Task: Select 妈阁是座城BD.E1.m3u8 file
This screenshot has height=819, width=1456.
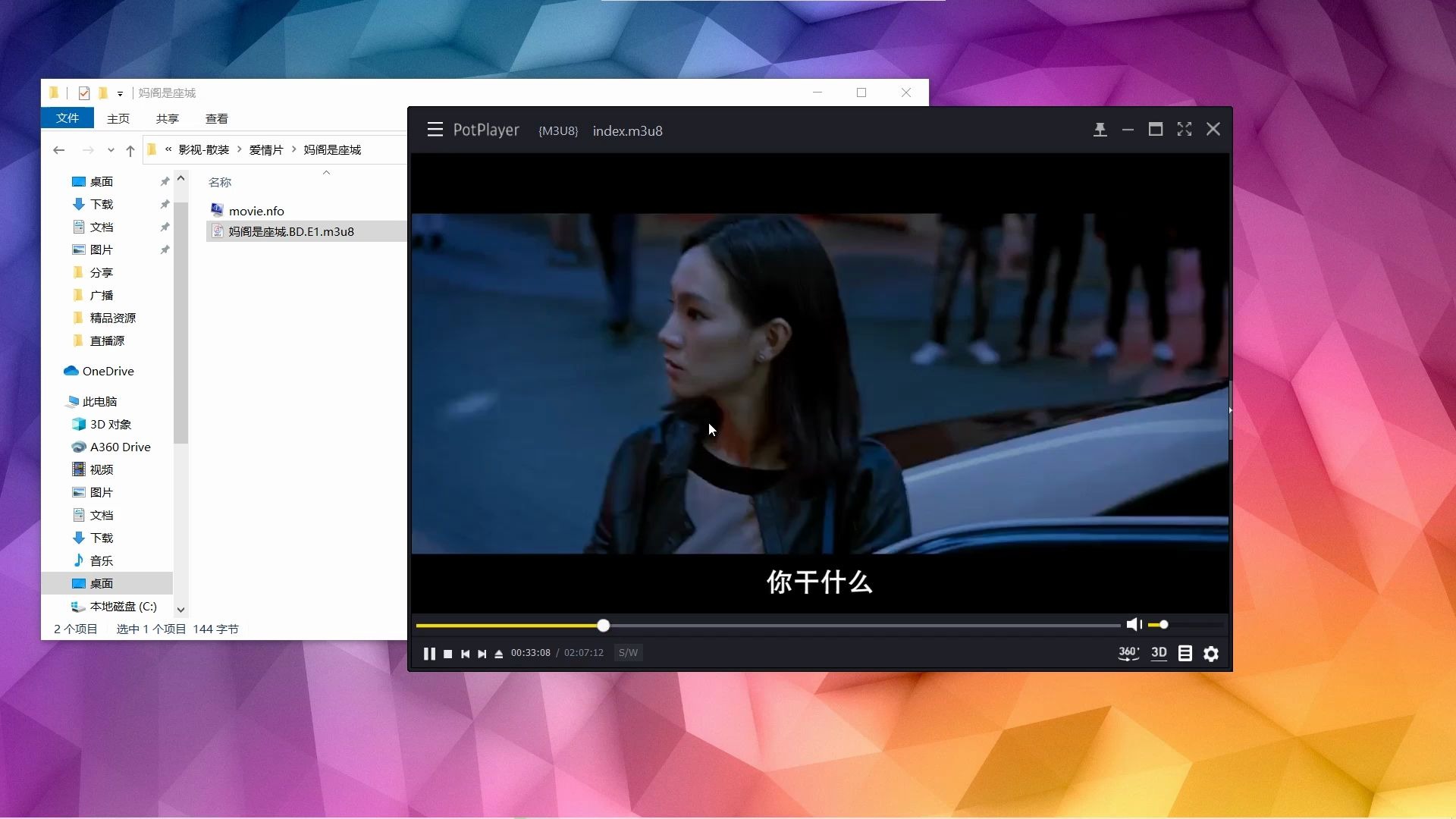Action: click(x=290, y=231)
